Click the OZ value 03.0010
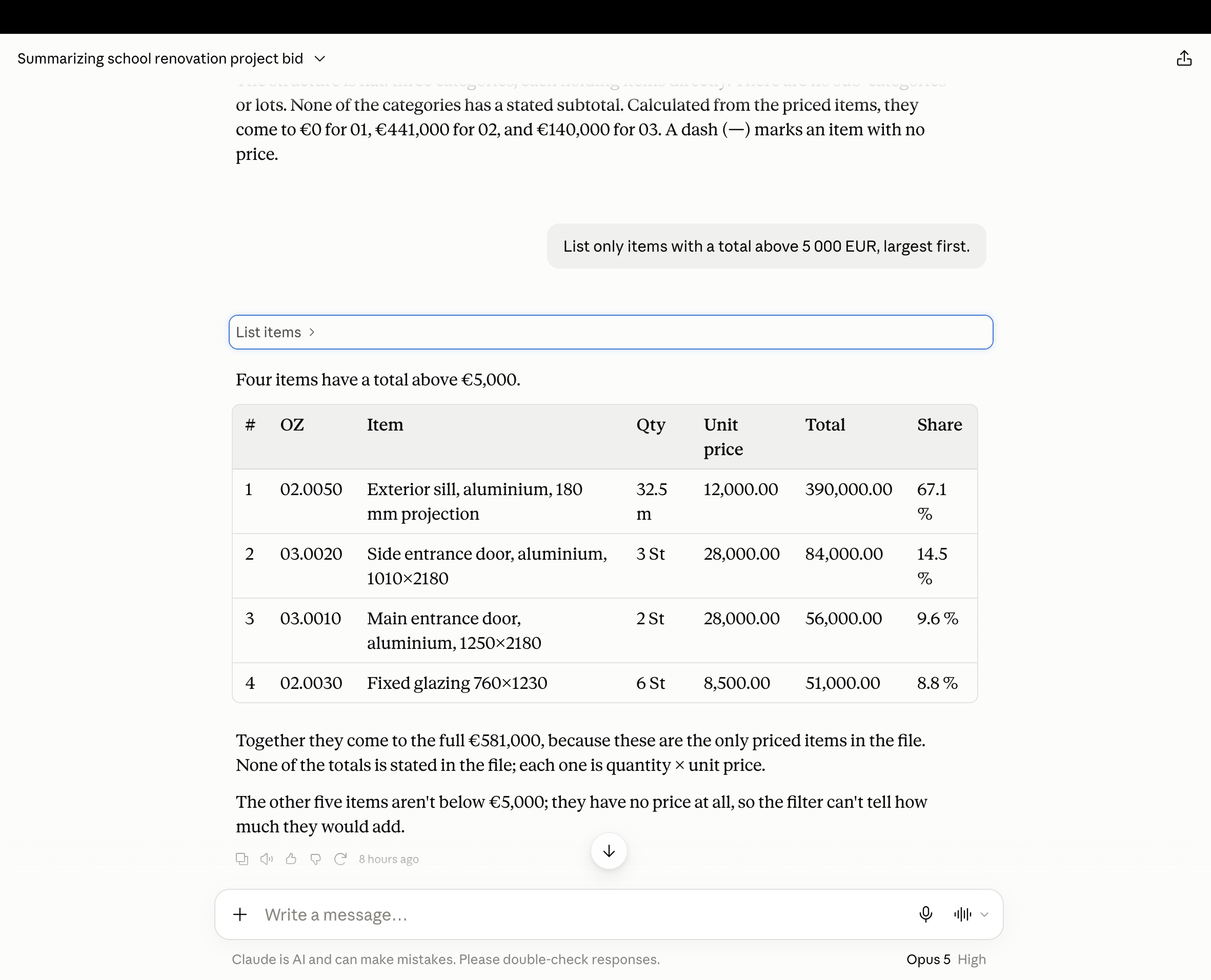The image size is (1211, 980). [311, 618]
